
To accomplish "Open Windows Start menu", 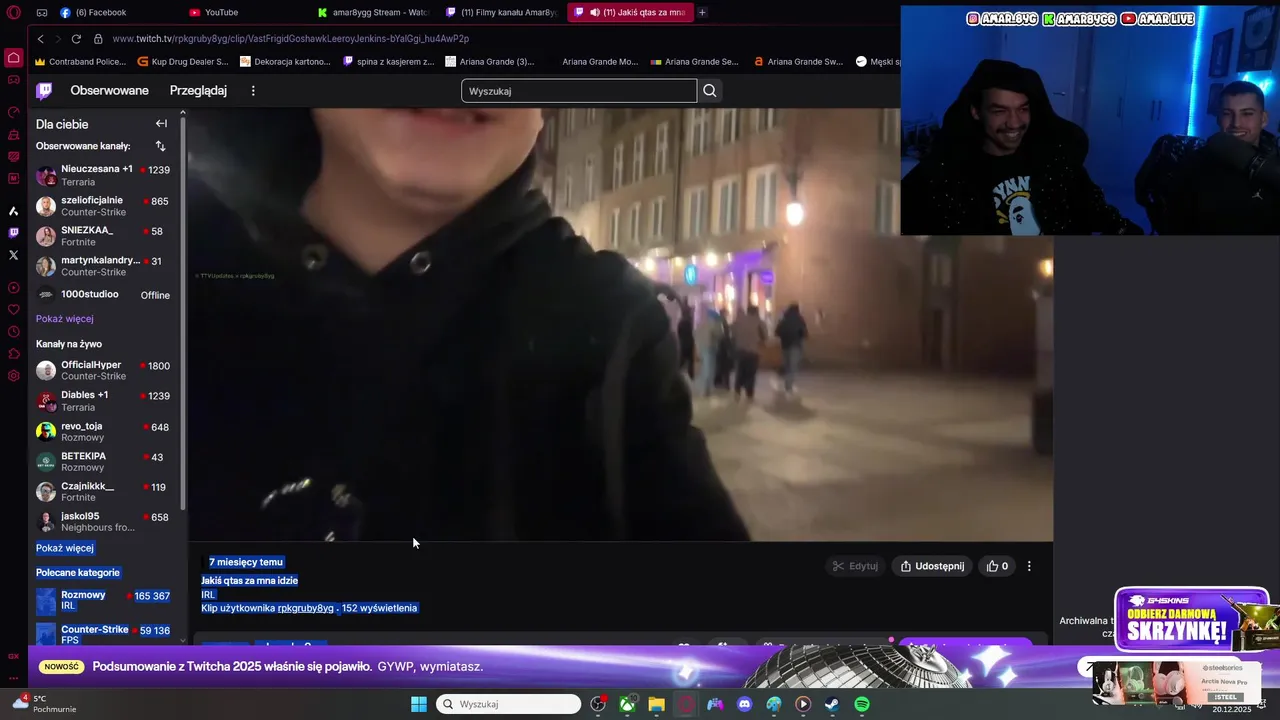I will coord(418,704).
